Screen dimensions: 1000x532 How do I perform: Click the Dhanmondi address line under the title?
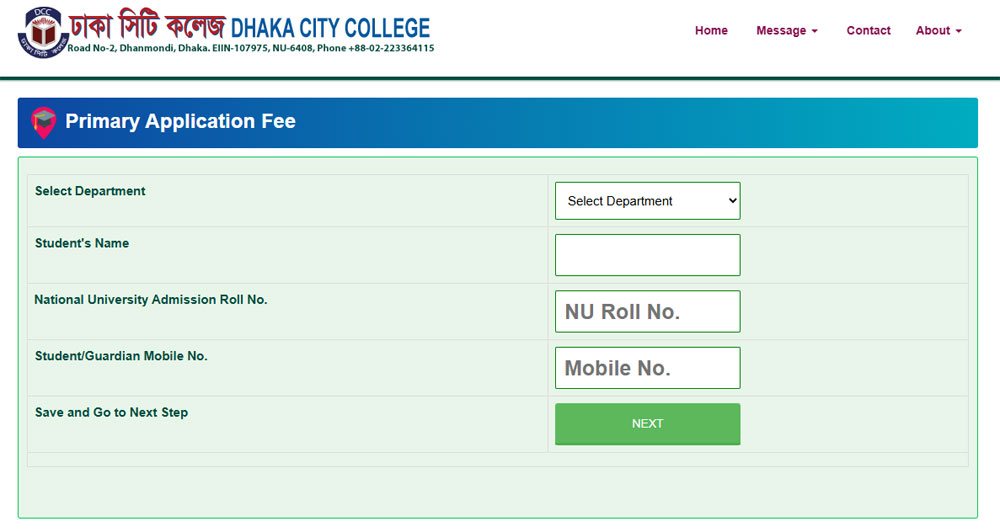click(x=250, y=48)
